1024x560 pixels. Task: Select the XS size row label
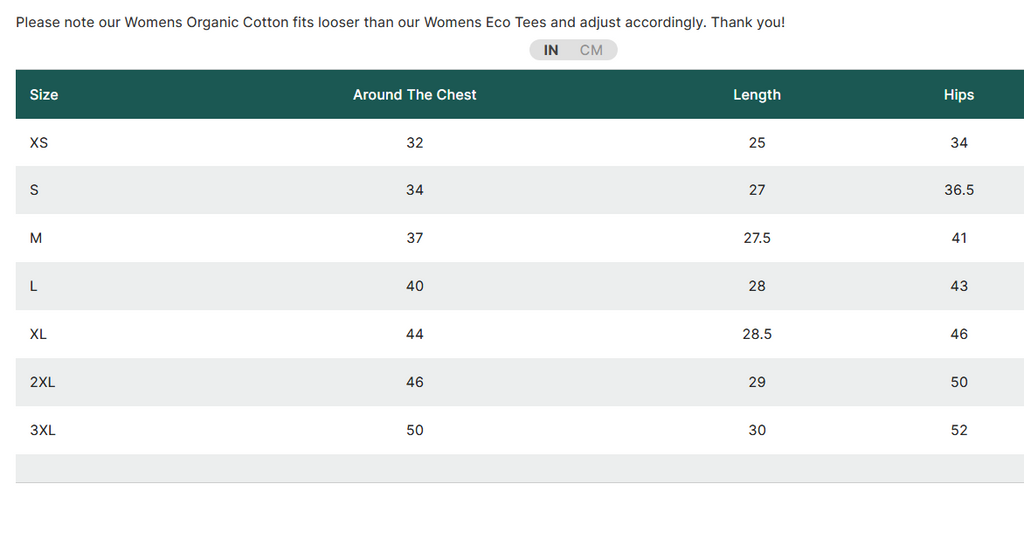click(39, 143)
